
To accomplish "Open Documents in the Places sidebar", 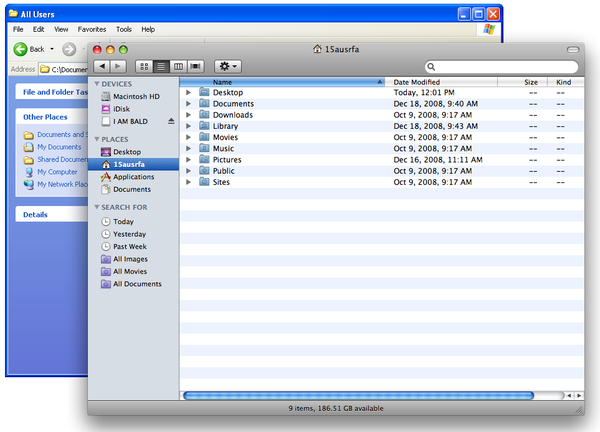I will [133, 189].
